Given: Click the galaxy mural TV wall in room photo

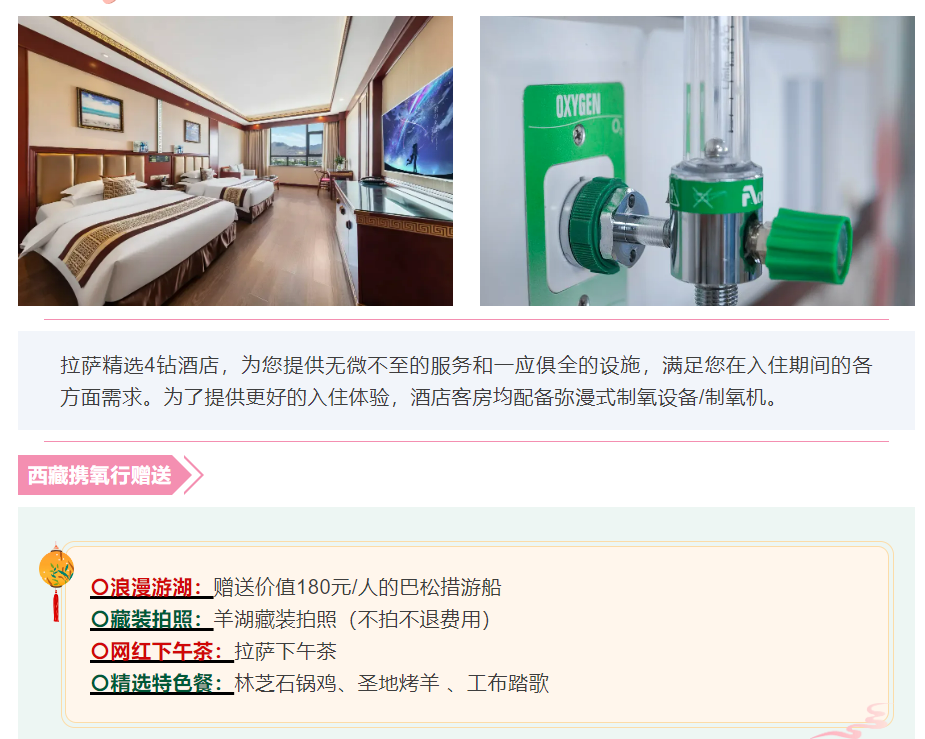Looking at the screenshot, I should 418,125.
